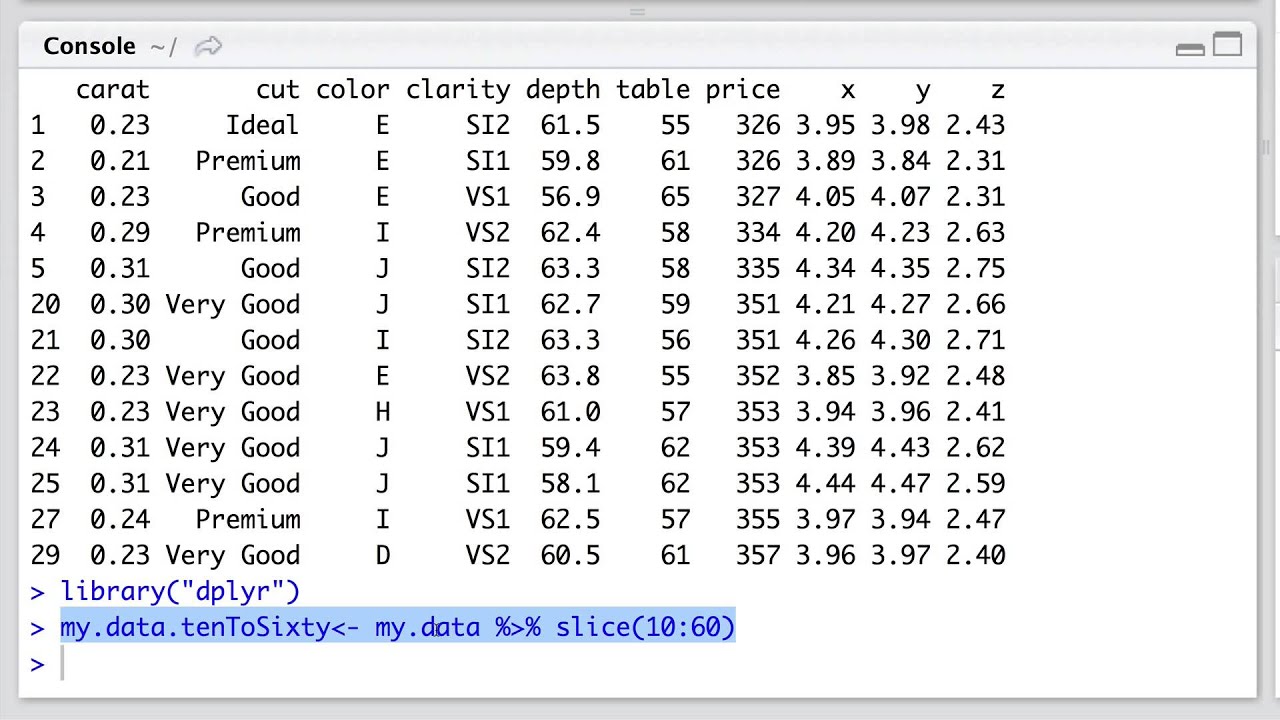Select the Console tab
The width and height of the screenshot is (1280, 720).
(x=89, y=46)
